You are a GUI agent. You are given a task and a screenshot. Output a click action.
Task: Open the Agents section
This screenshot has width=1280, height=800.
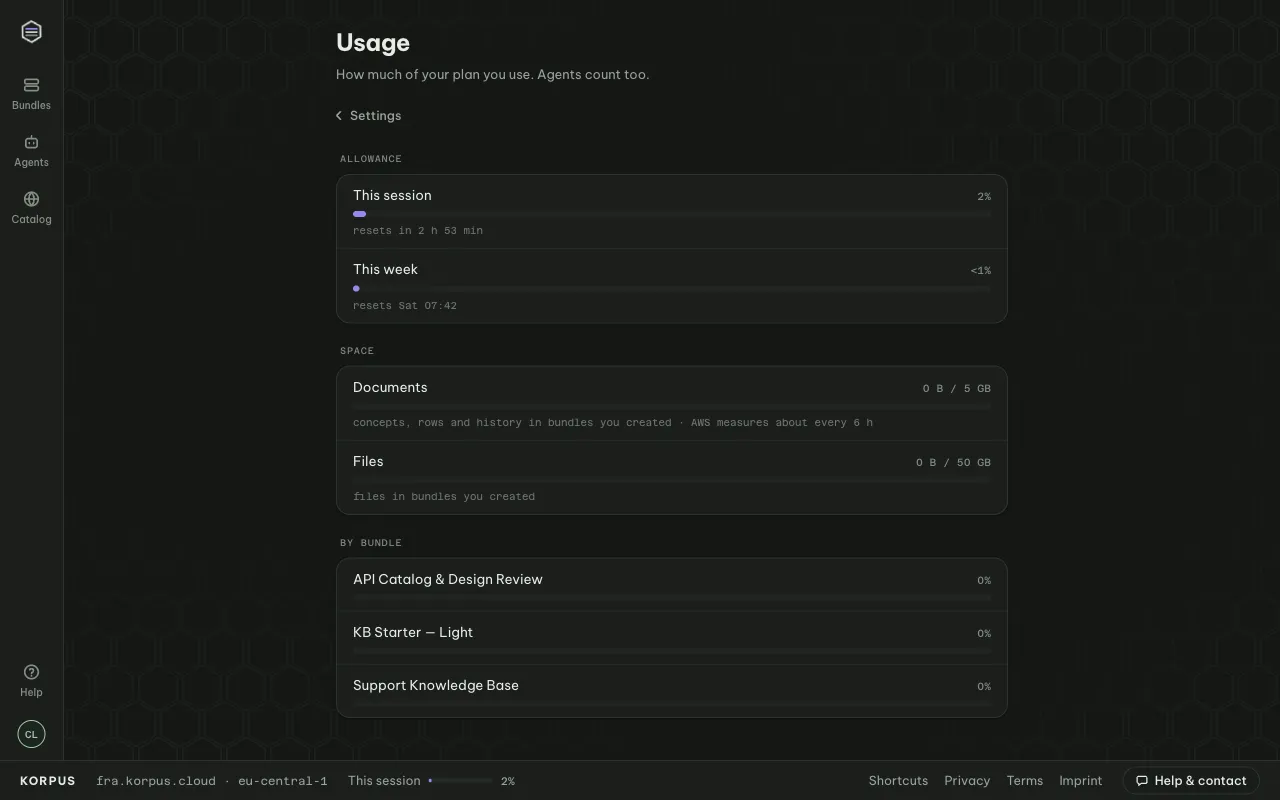pyautogui.click(x=31, y=151)
